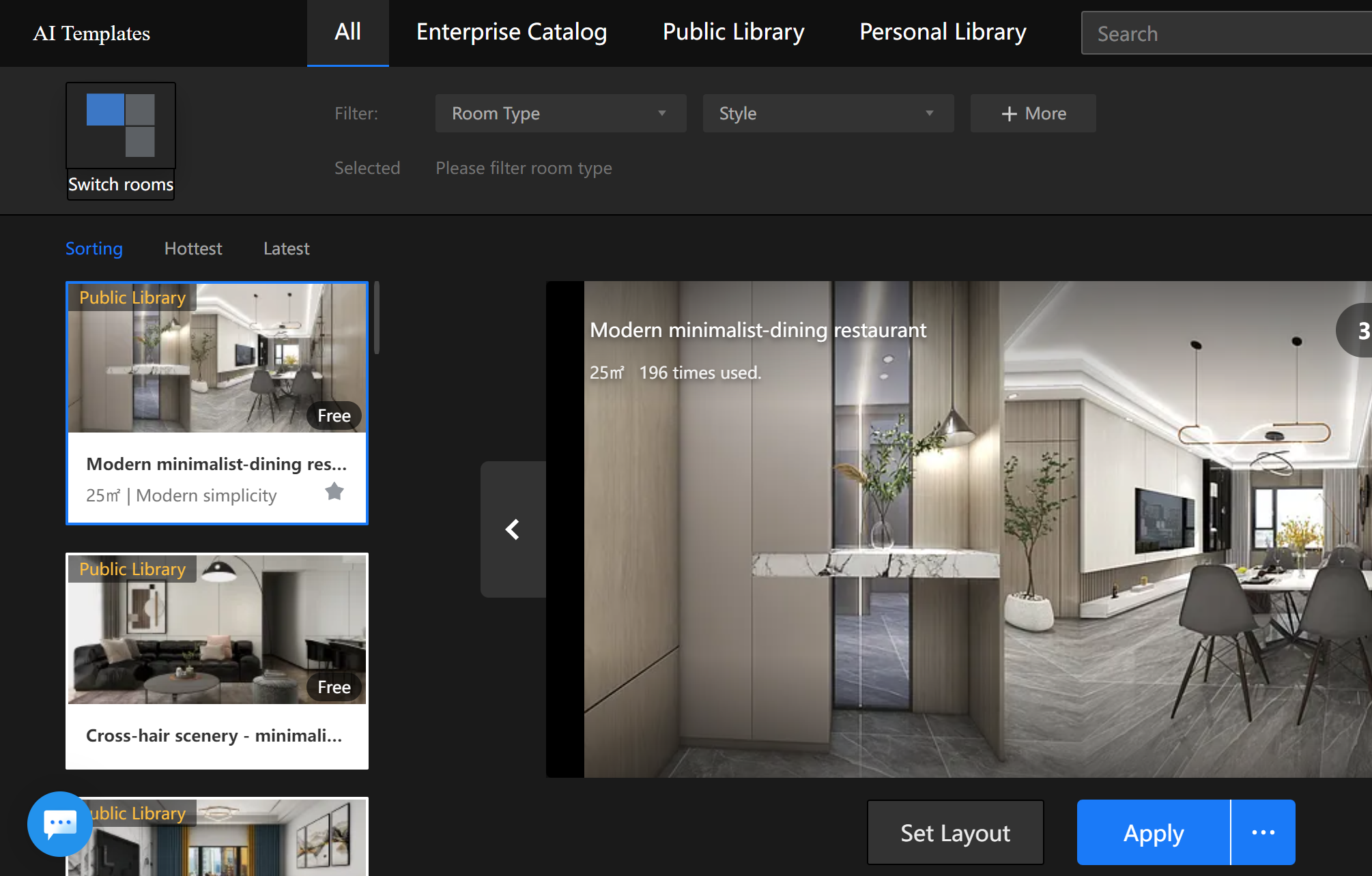Select the Sorting option

coord(94,248)
